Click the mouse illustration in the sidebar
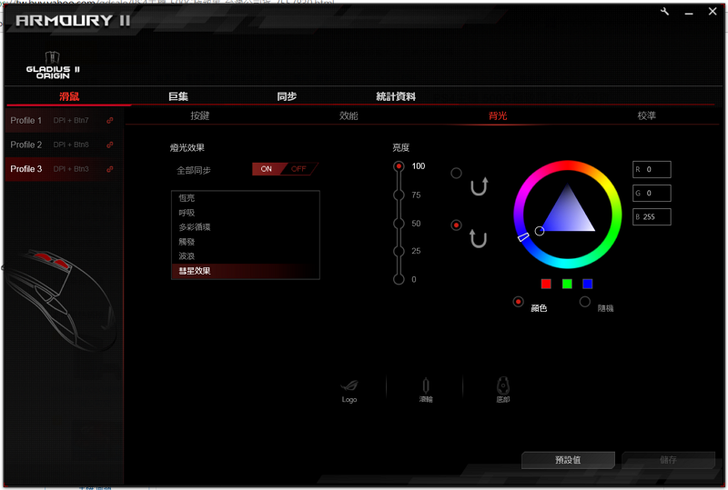The height and width of the screenshot is (490, 728). (60, 300)
